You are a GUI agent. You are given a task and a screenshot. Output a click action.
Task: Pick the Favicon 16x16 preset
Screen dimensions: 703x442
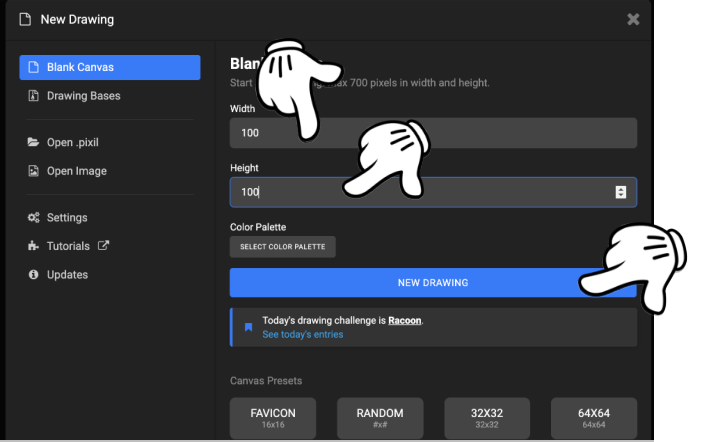(273, 418)
